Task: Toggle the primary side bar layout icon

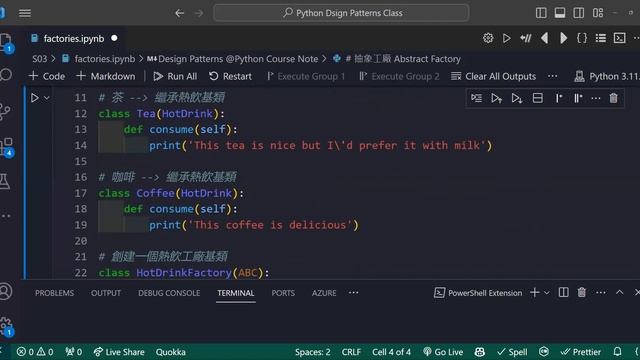Action: tap(541, 13)
